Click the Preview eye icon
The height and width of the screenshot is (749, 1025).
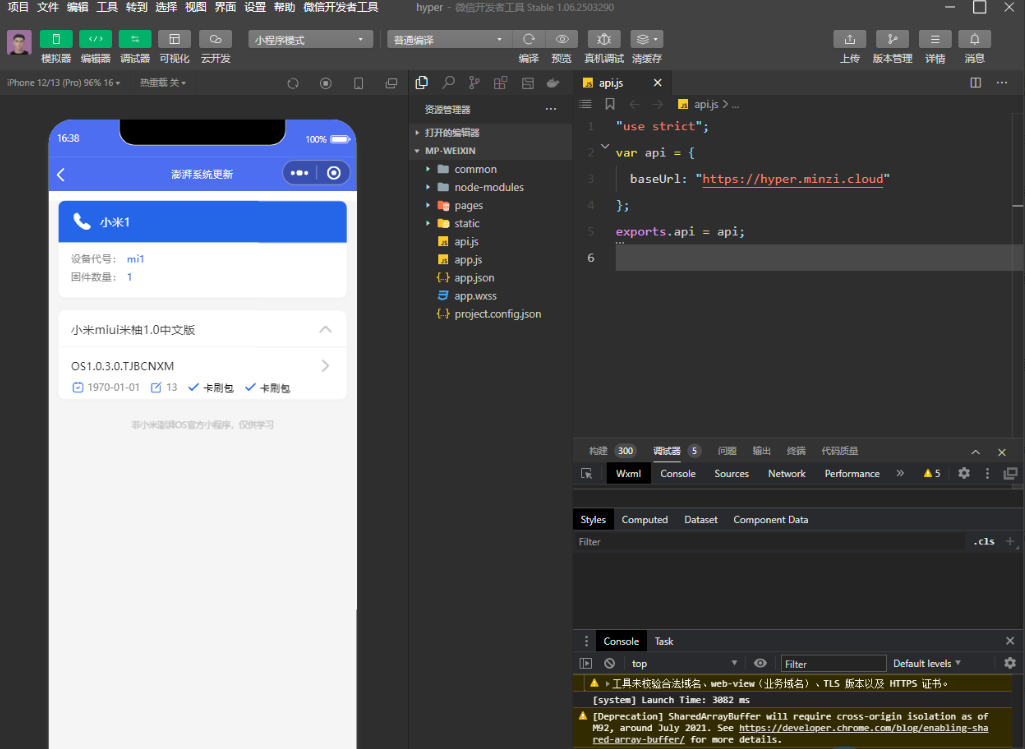(561, 39)
